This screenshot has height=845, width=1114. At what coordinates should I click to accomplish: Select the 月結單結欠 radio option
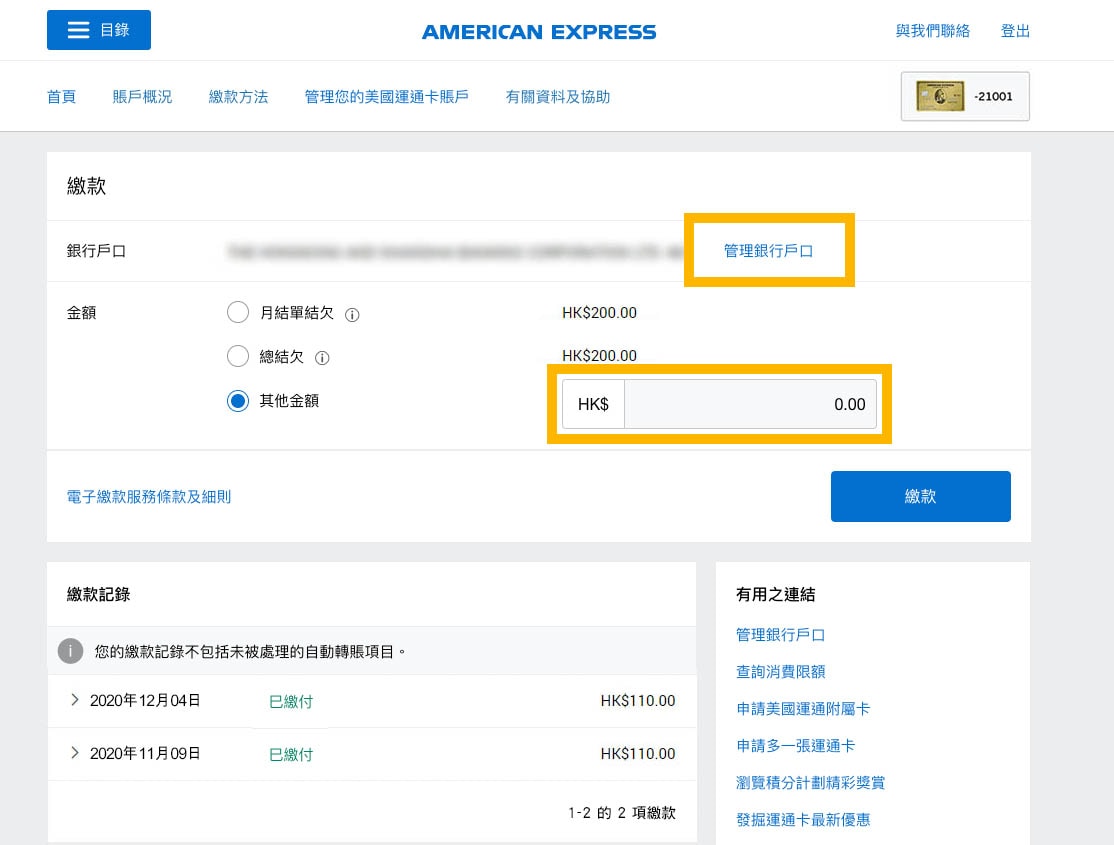click(238, 313)
